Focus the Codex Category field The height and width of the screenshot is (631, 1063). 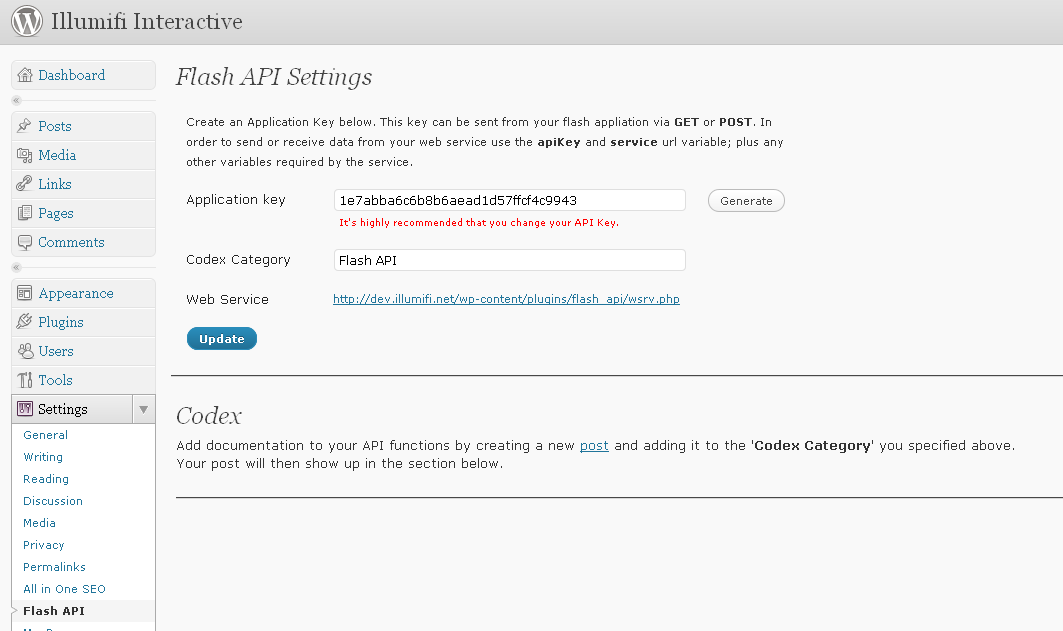(510, 260)
